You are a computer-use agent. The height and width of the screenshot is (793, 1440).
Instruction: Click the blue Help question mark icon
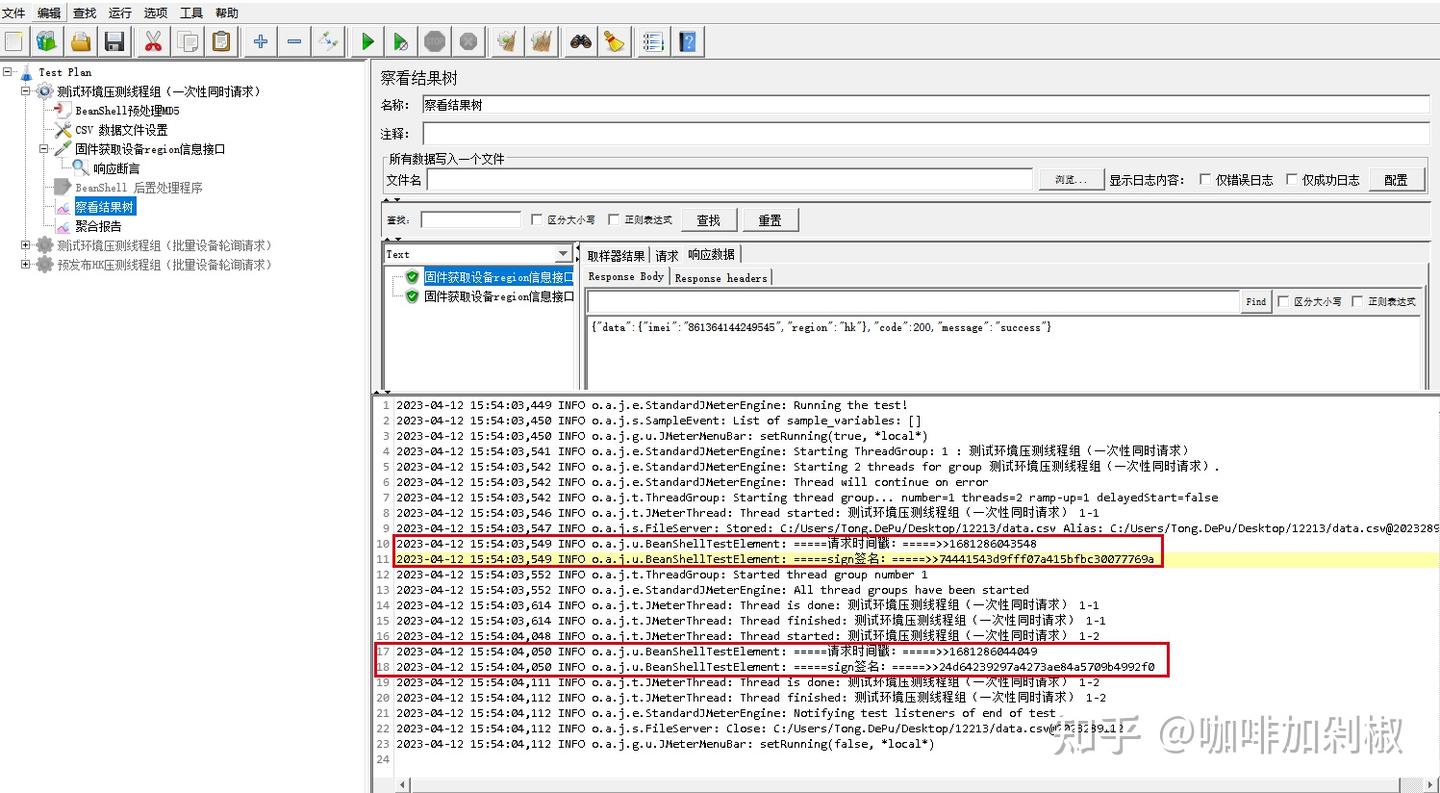pyautogui.click(x=688, y=41)
